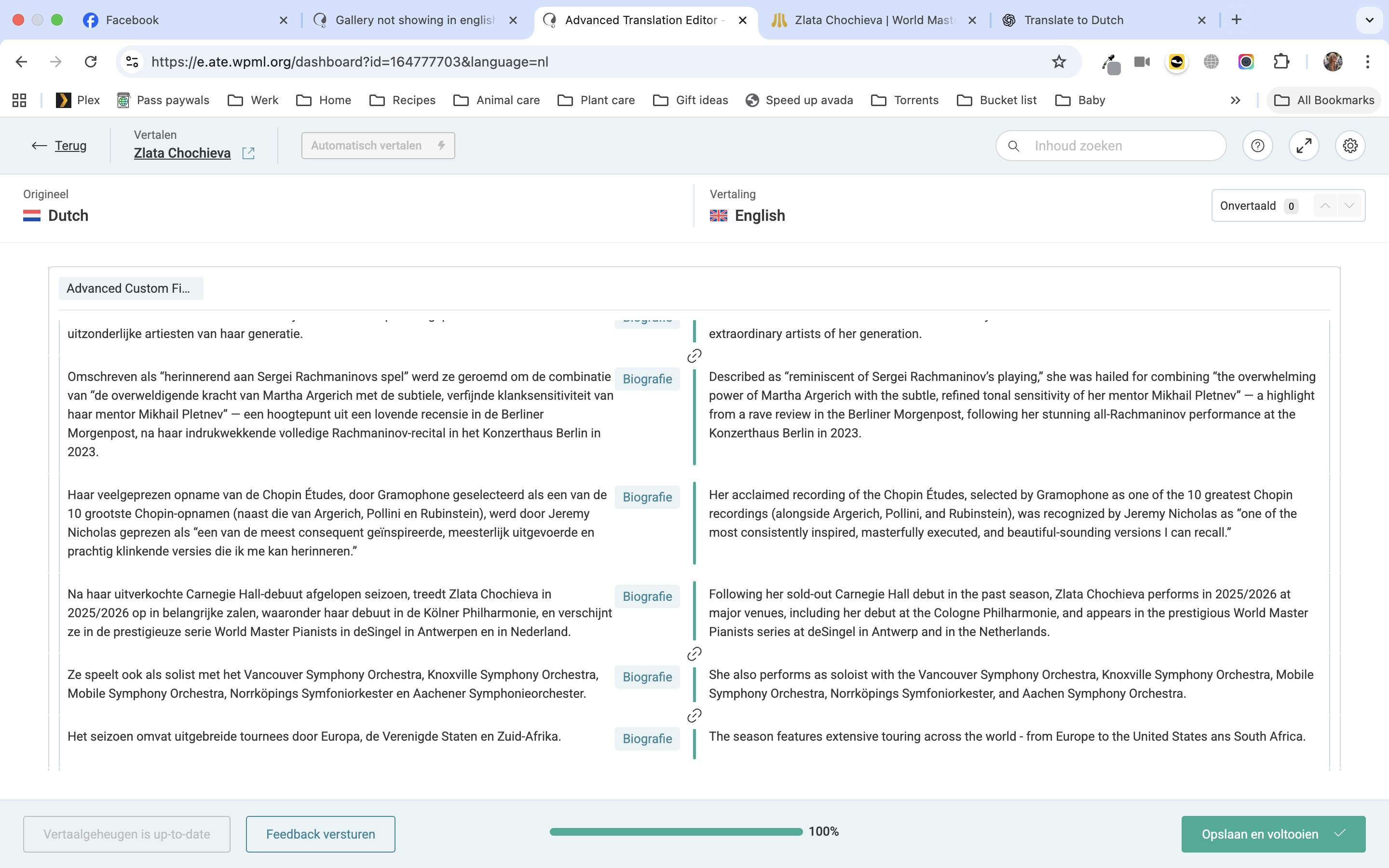The height and width of the screenshot is (868, 1389).
Task: Click the Feedback versturen button
Action: tap(320, 834)
